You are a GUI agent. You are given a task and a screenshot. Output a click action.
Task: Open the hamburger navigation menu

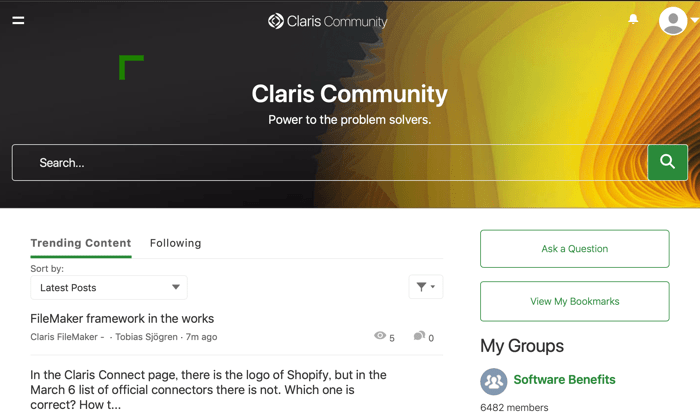tap(18, 21)
